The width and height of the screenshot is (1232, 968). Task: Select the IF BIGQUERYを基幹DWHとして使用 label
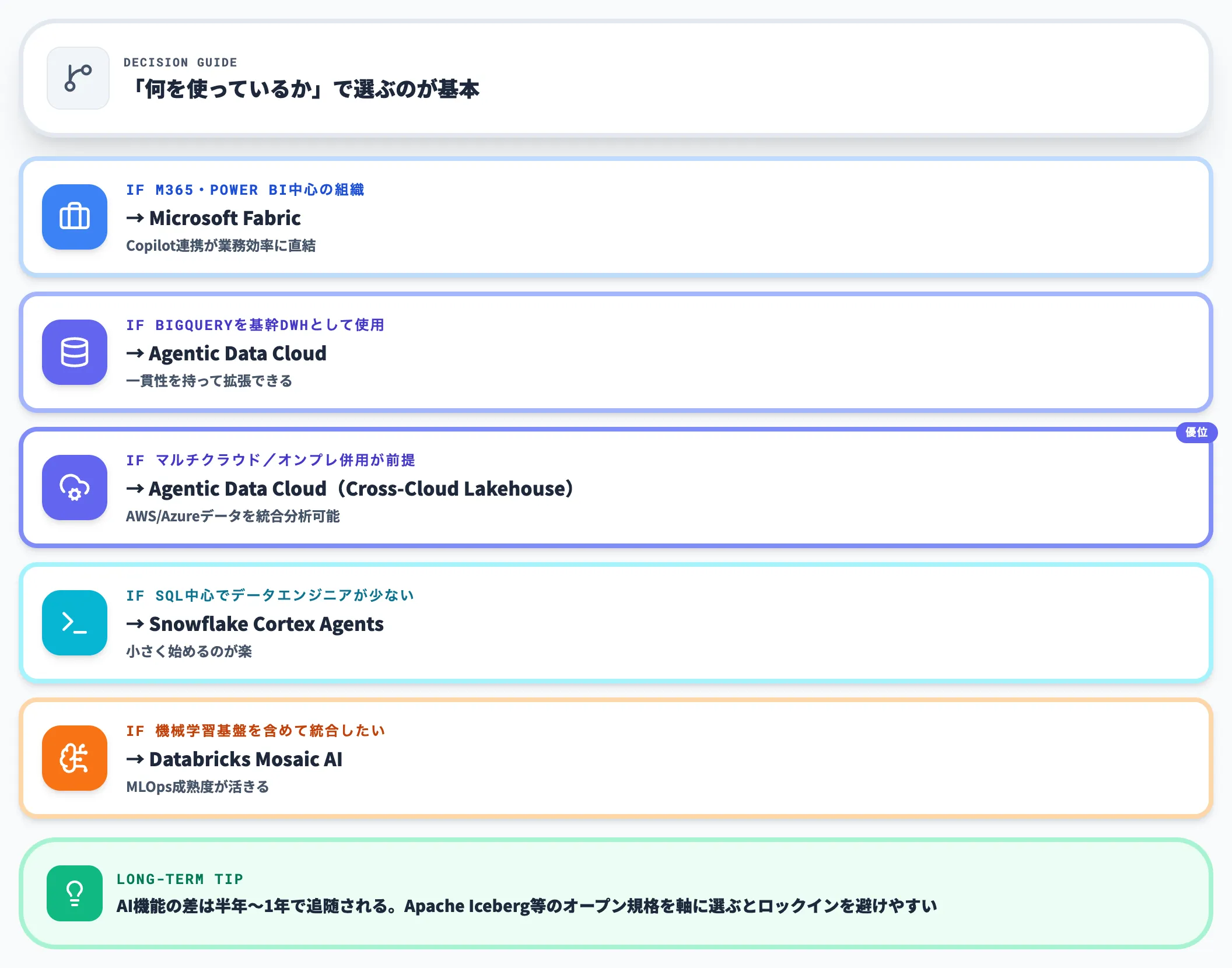click(x=256, y=325)
